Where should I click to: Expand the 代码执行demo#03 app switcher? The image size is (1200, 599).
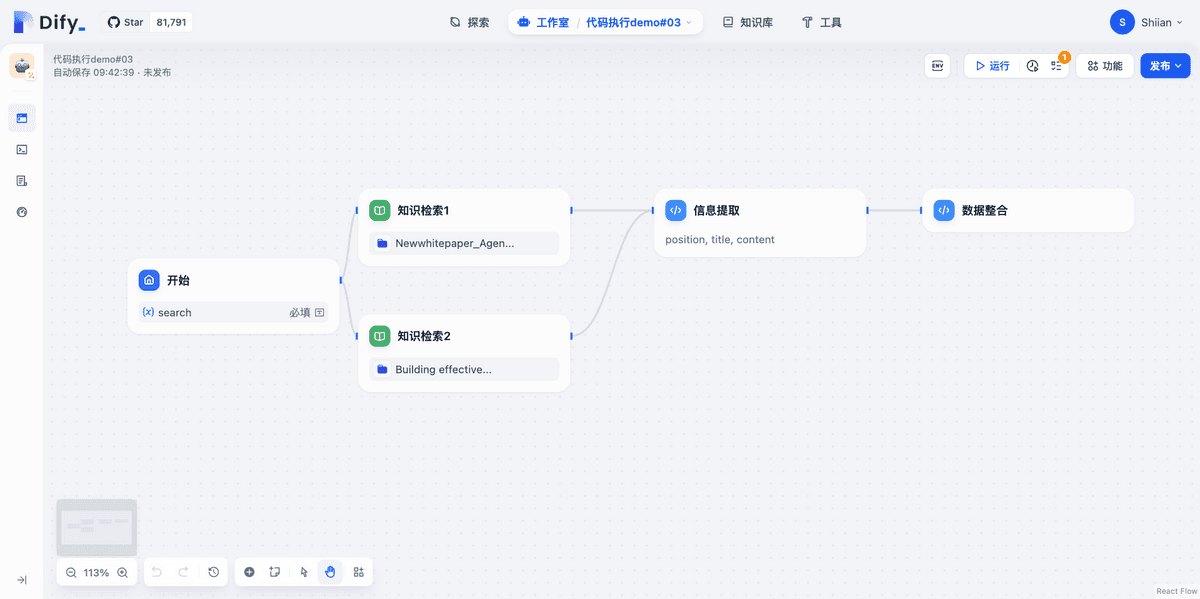pyautogui.click(x=638, y=22)
